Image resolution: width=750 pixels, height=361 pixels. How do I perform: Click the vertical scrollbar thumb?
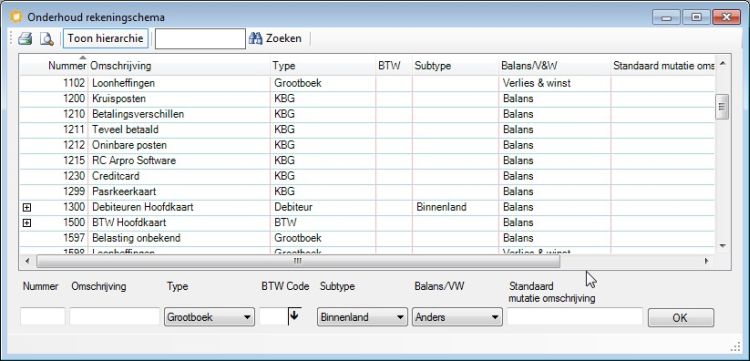coord(722,107)
